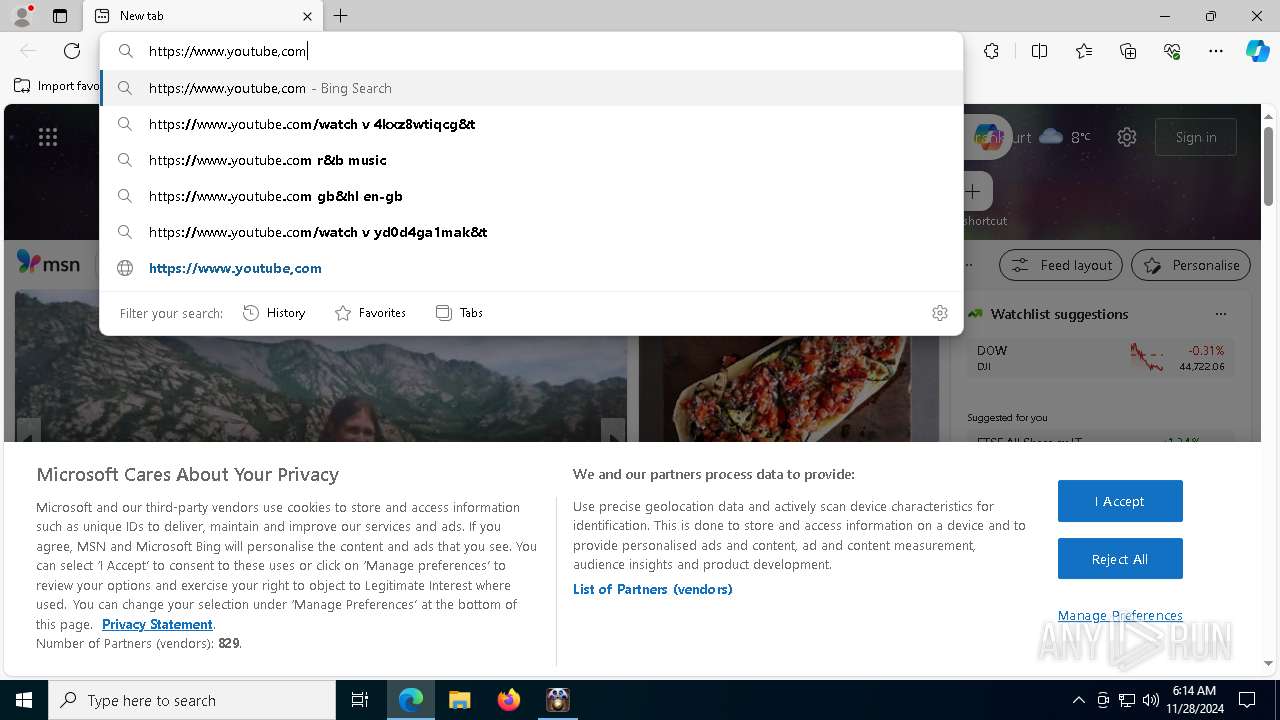Screen dimensions: 1280x720
Task: Open the Copilot sidebar icon
Action: [1257, 51]
